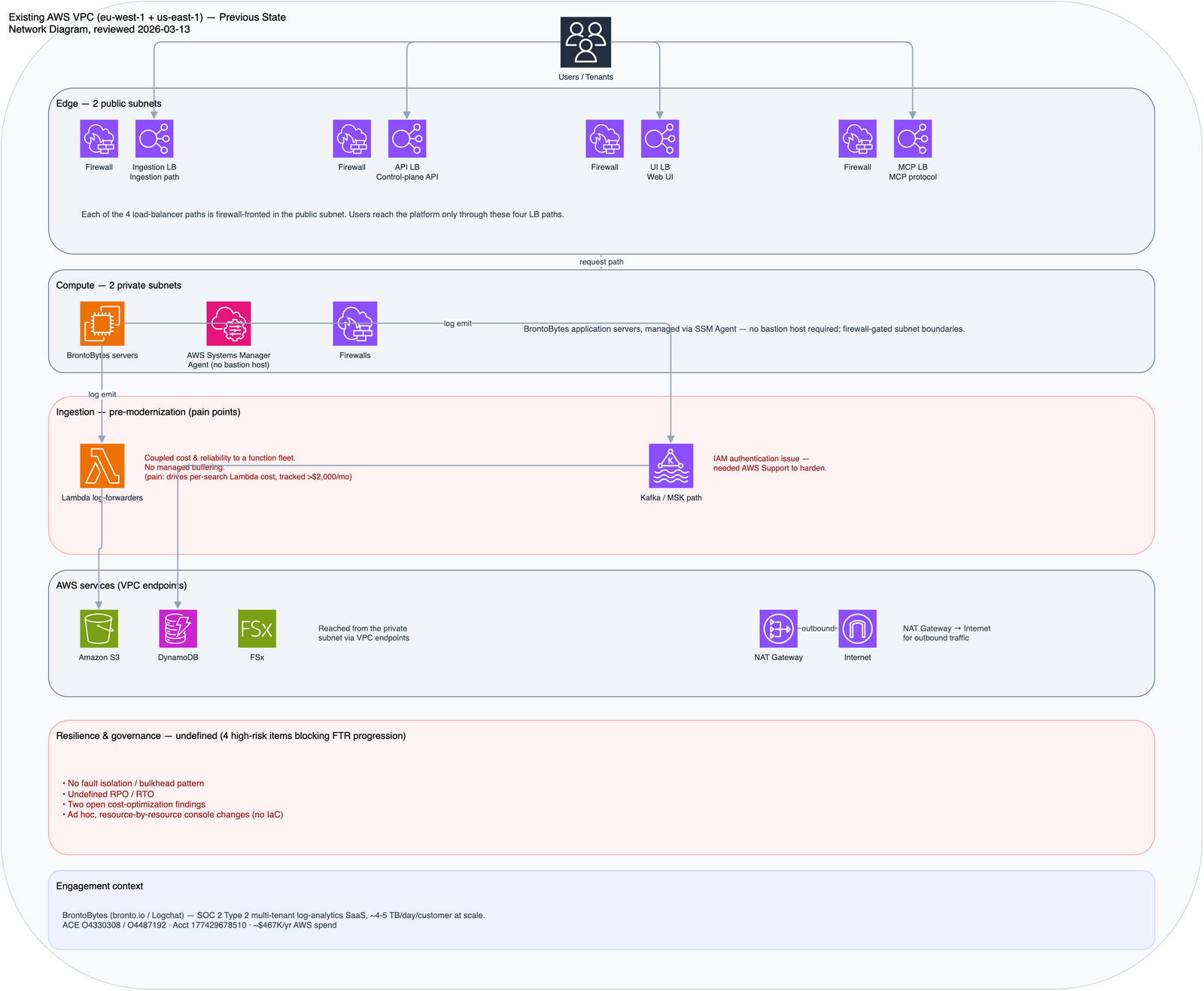Select the Firewalls icon in Compute

[x=355, y=324]
